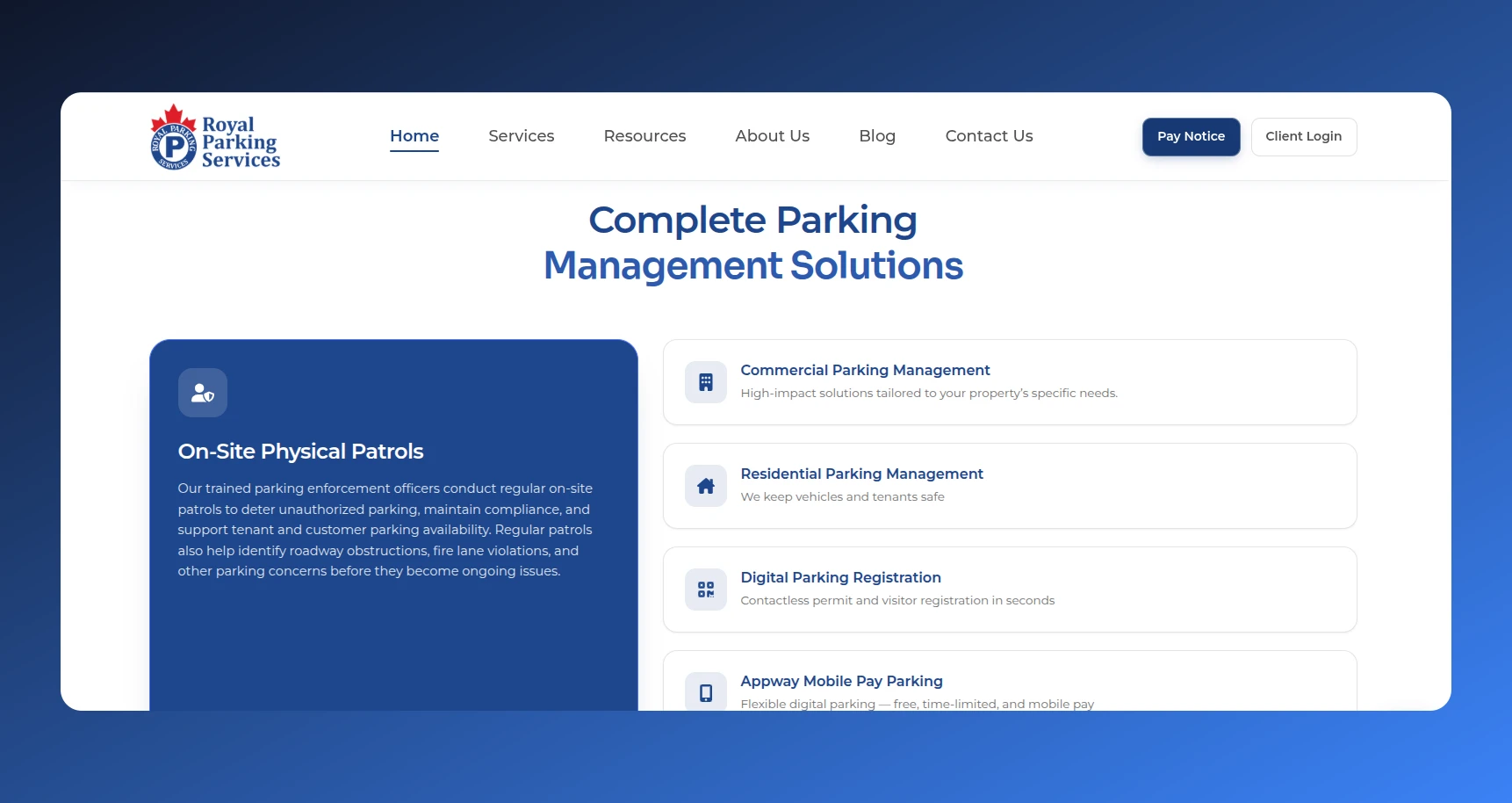Open the Resources menu item

644,136
